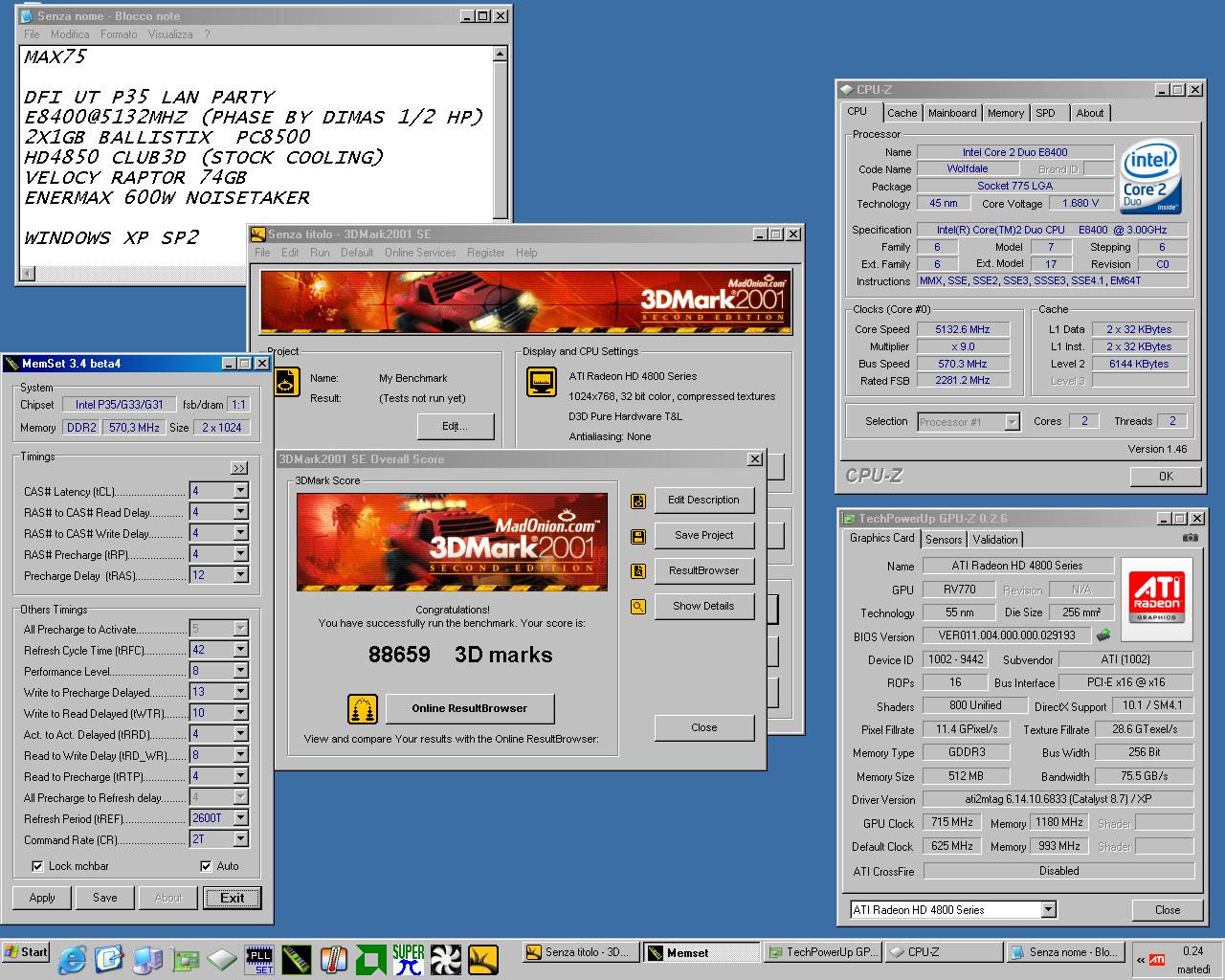Image resolution: width=1225 pixels, height=980 pixels.
Task: Open Precharge Delay (tRAS) dropdown
Action: click(x=240, y=575)
